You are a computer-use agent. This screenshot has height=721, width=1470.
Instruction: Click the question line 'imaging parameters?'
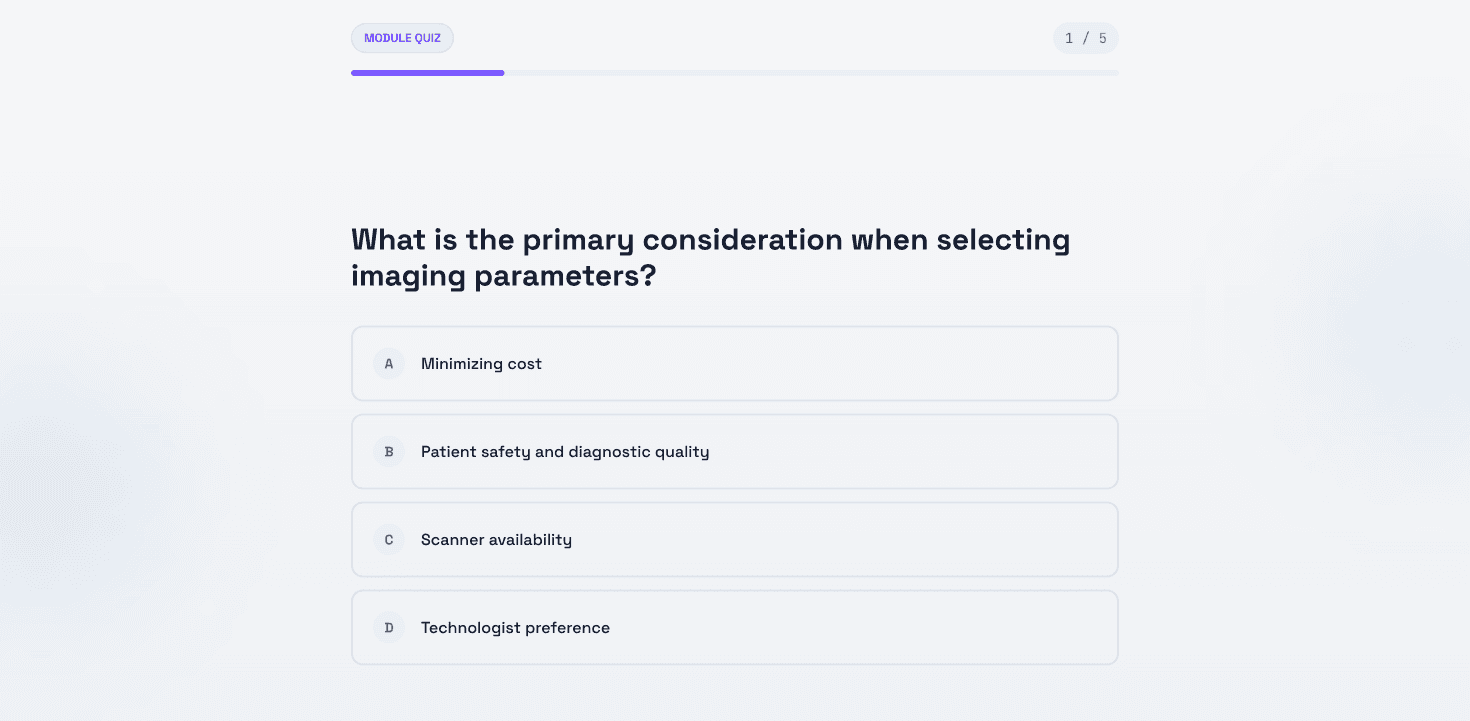[503, 276]
